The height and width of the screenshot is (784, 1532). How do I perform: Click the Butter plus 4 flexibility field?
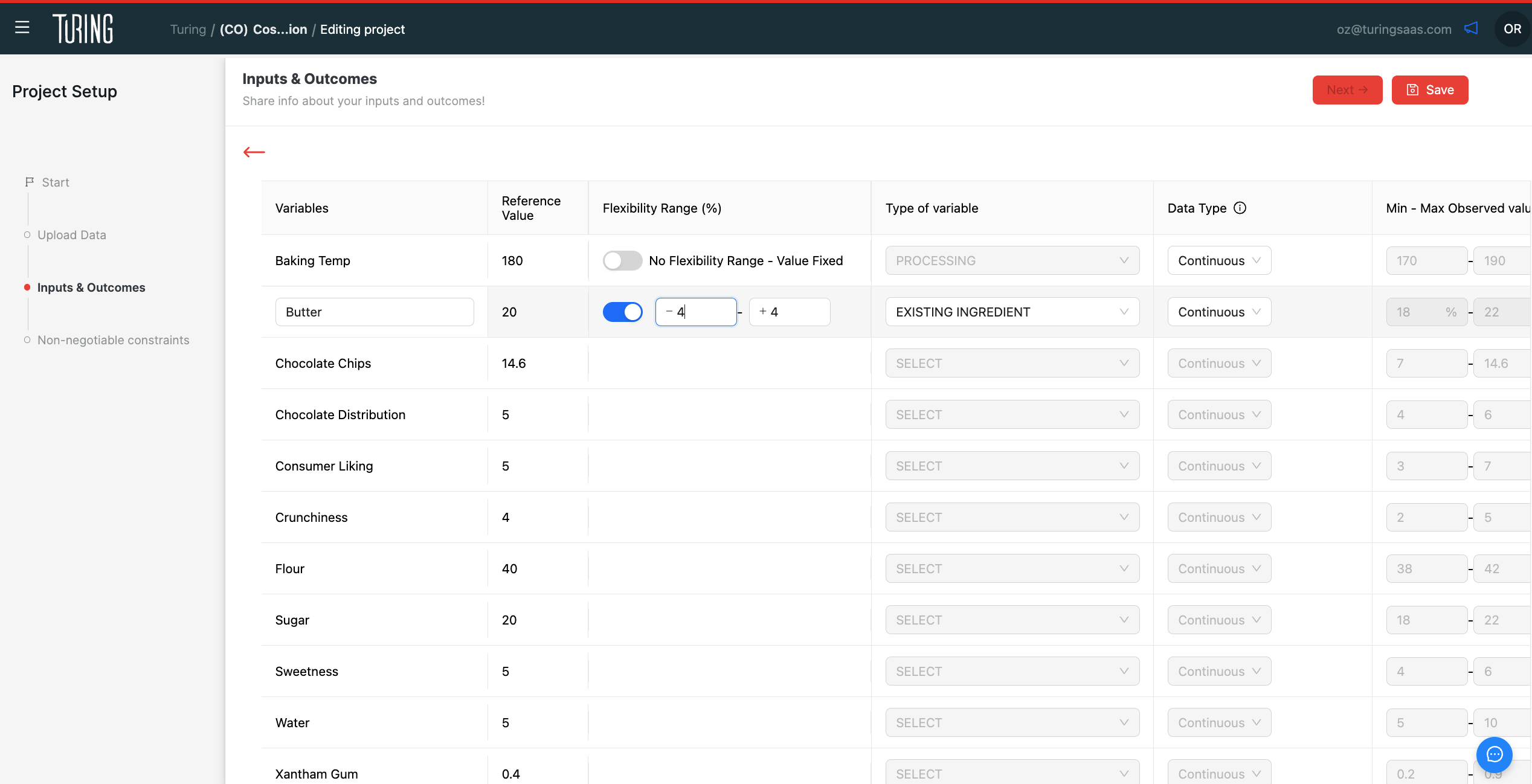coord(790,312)
